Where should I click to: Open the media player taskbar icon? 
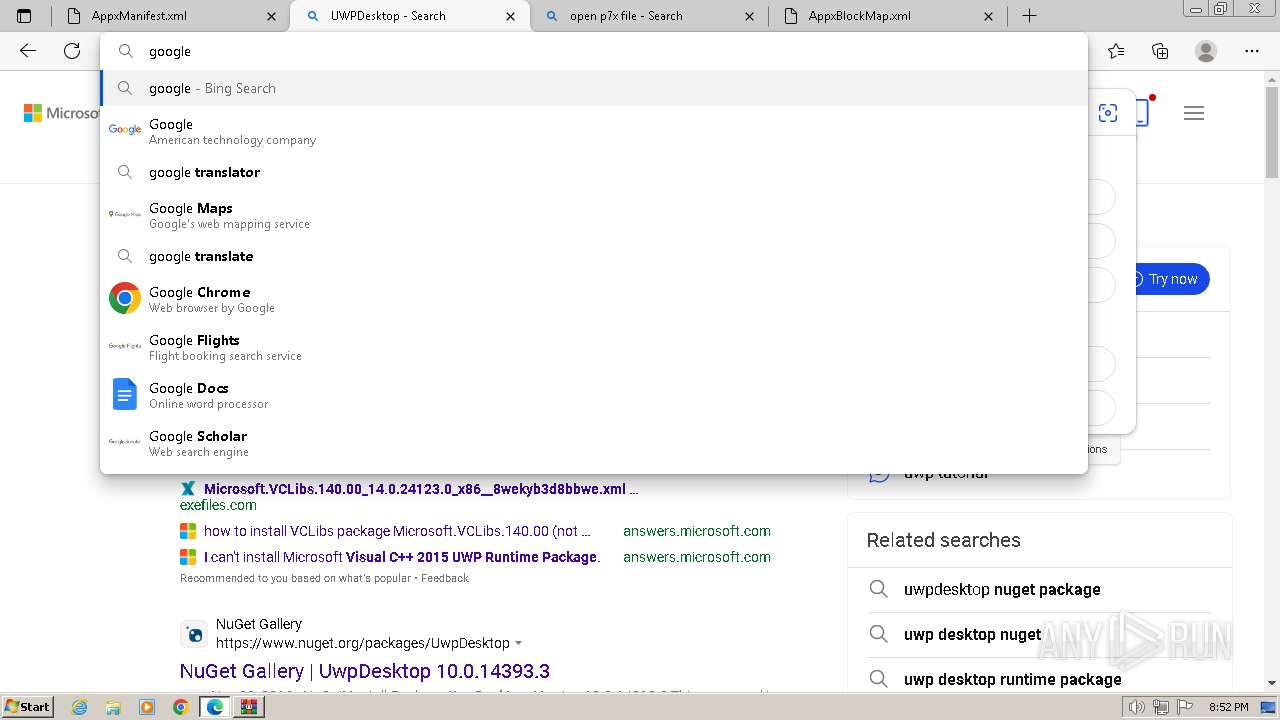click(147, 707)
